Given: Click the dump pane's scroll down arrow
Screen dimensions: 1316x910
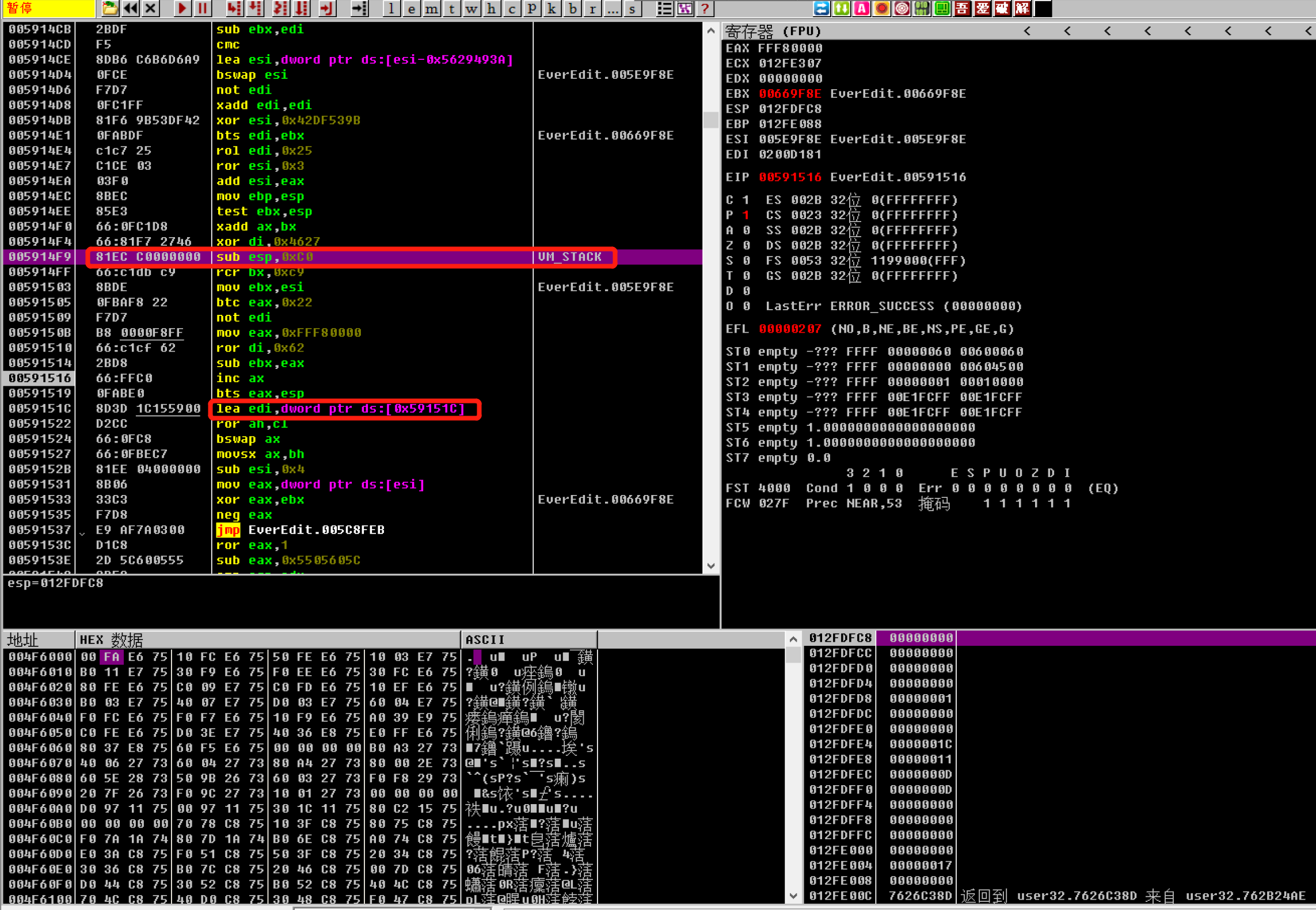Looking at the screenshot, I should [793, 896].
